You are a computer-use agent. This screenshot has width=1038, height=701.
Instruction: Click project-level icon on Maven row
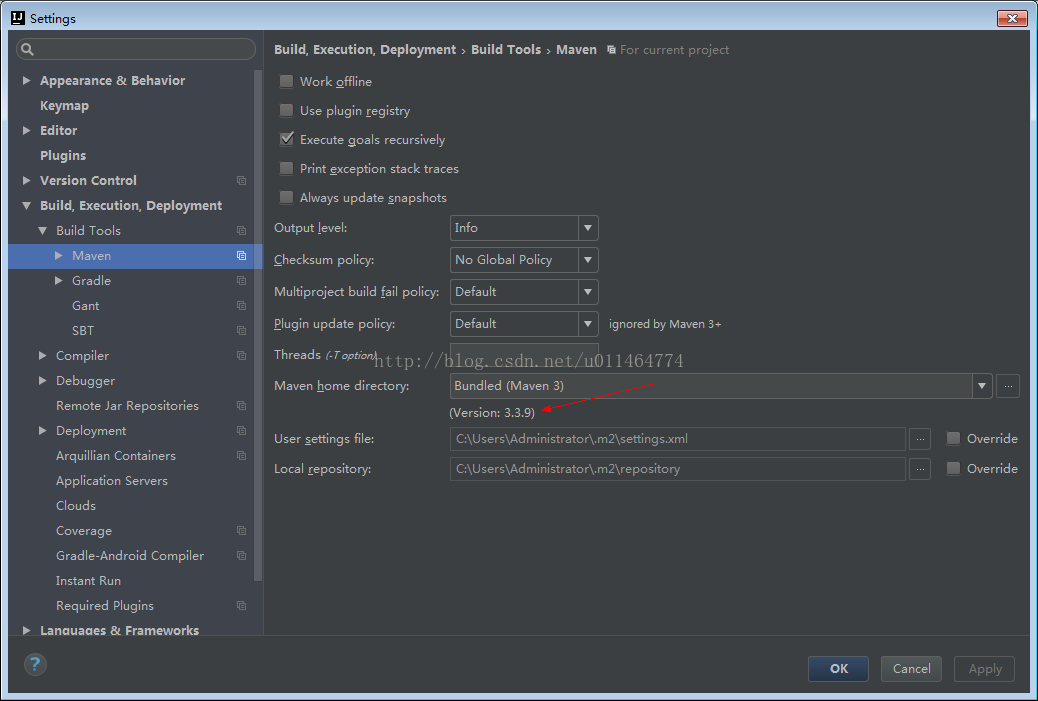[x=242, y=256]
